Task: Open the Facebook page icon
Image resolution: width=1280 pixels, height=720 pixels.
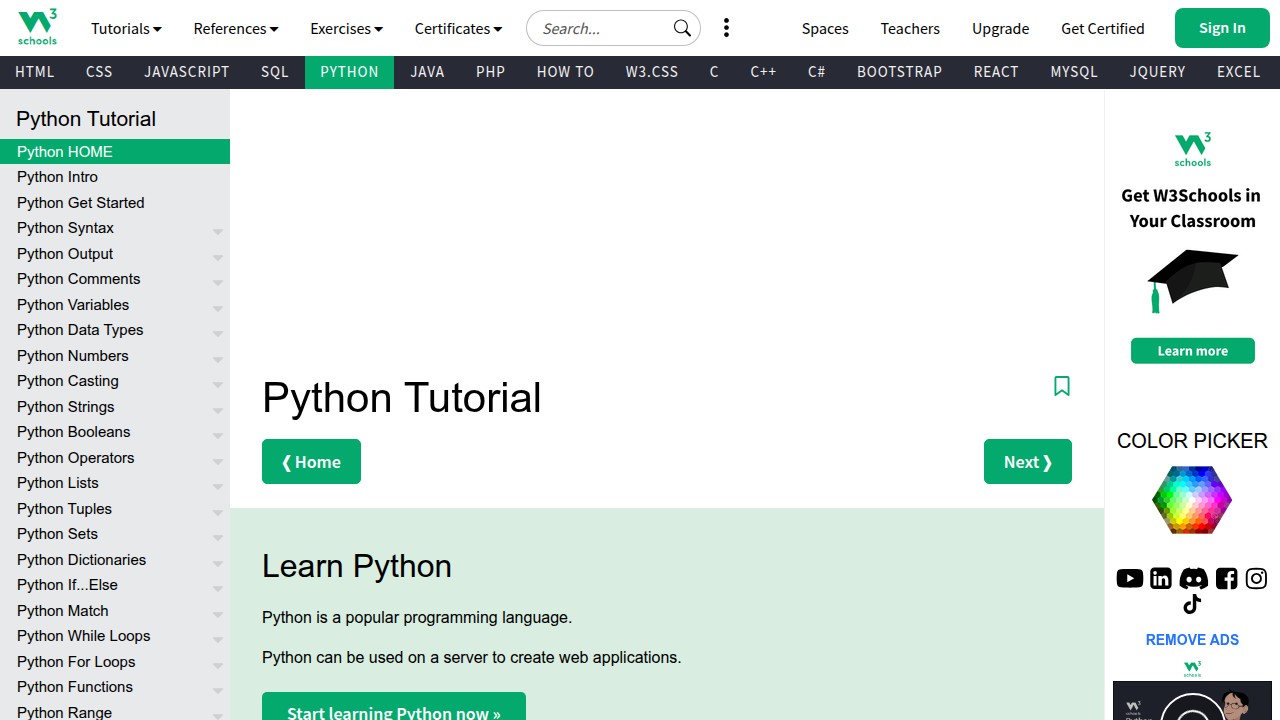Action: coord(1225,578)
